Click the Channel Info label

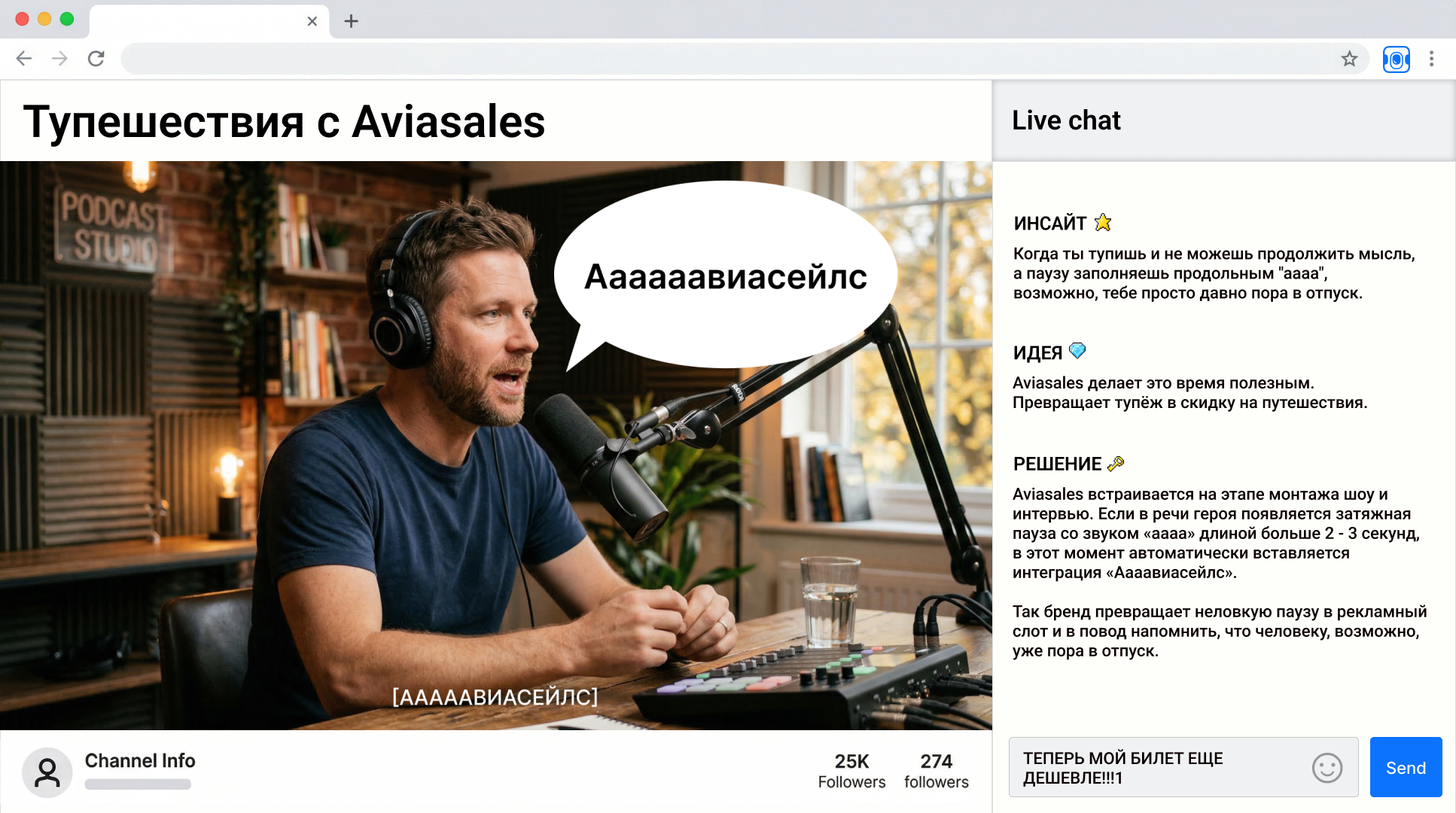pyautogui.click(x=140, y=760)
